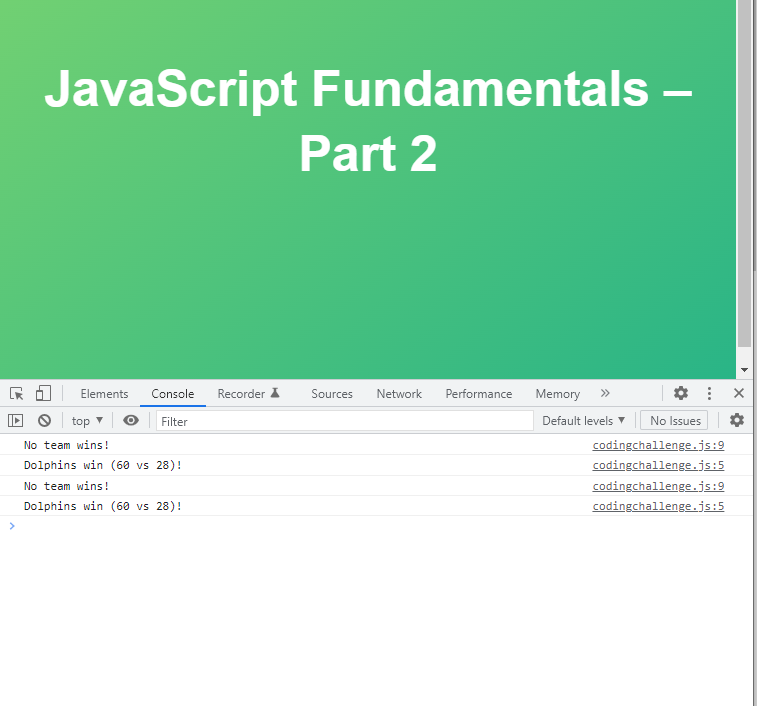Open the Memory tab
The image size is (757, 706).
[558, 394]
